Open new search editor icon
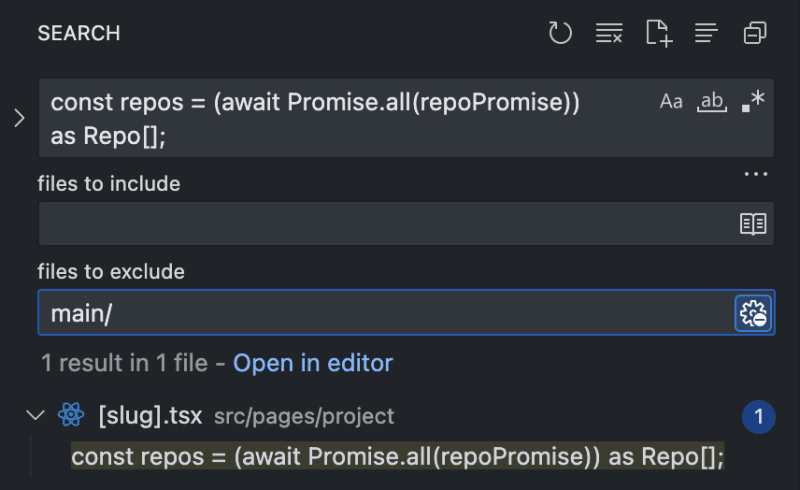The width and height of the screenshot is (800, 490). 659,33
